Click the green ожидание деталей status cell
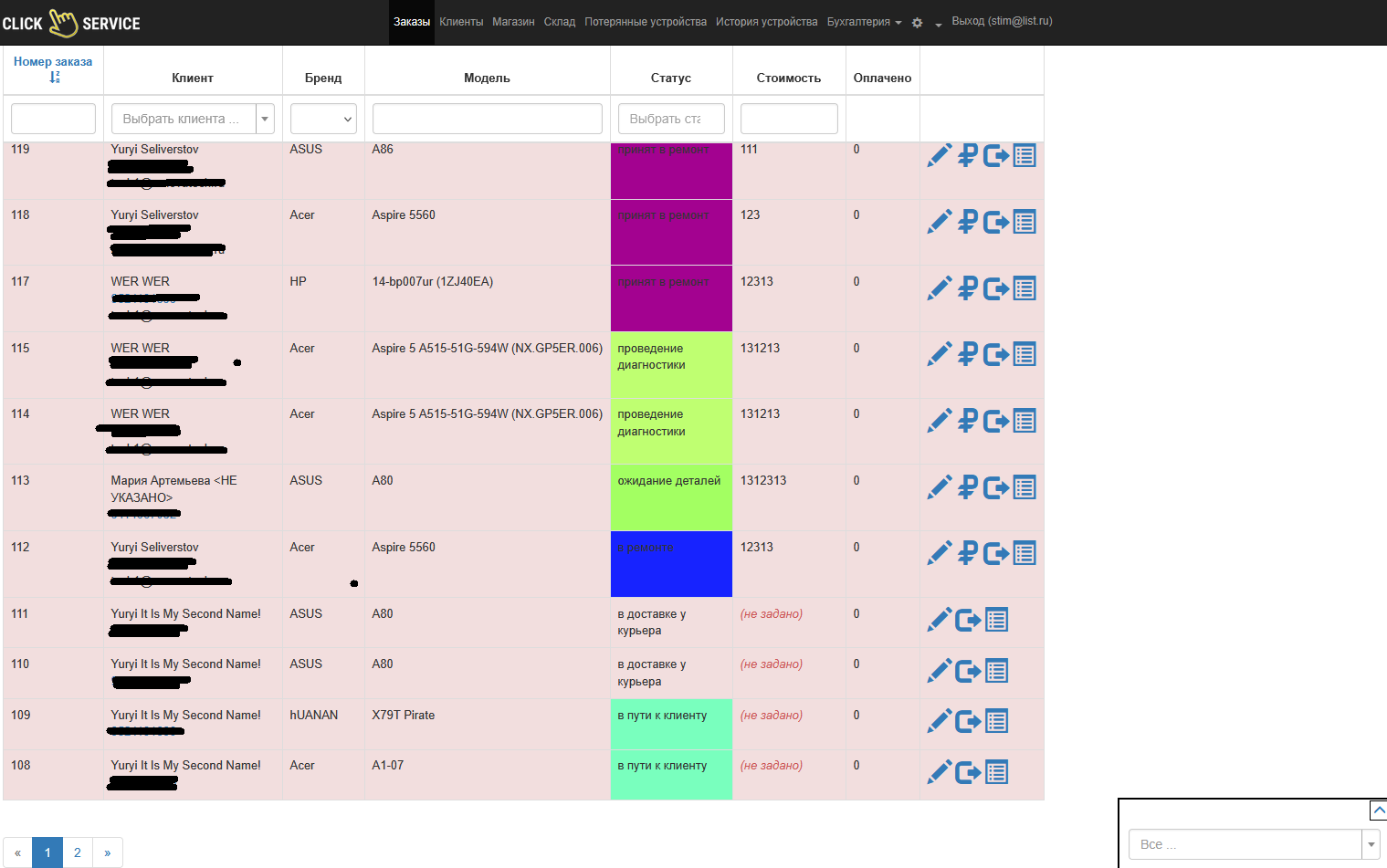This screenshot has height=868, width=1387. click(671, 497)
